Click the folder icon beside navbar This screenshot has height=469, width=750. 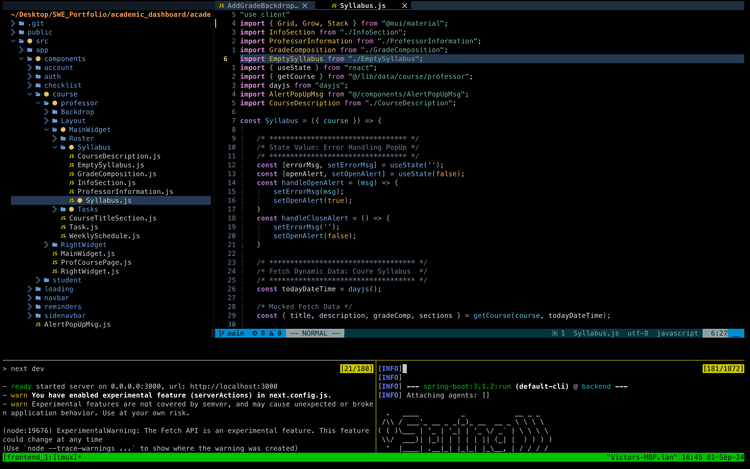[x=38, y=298]
